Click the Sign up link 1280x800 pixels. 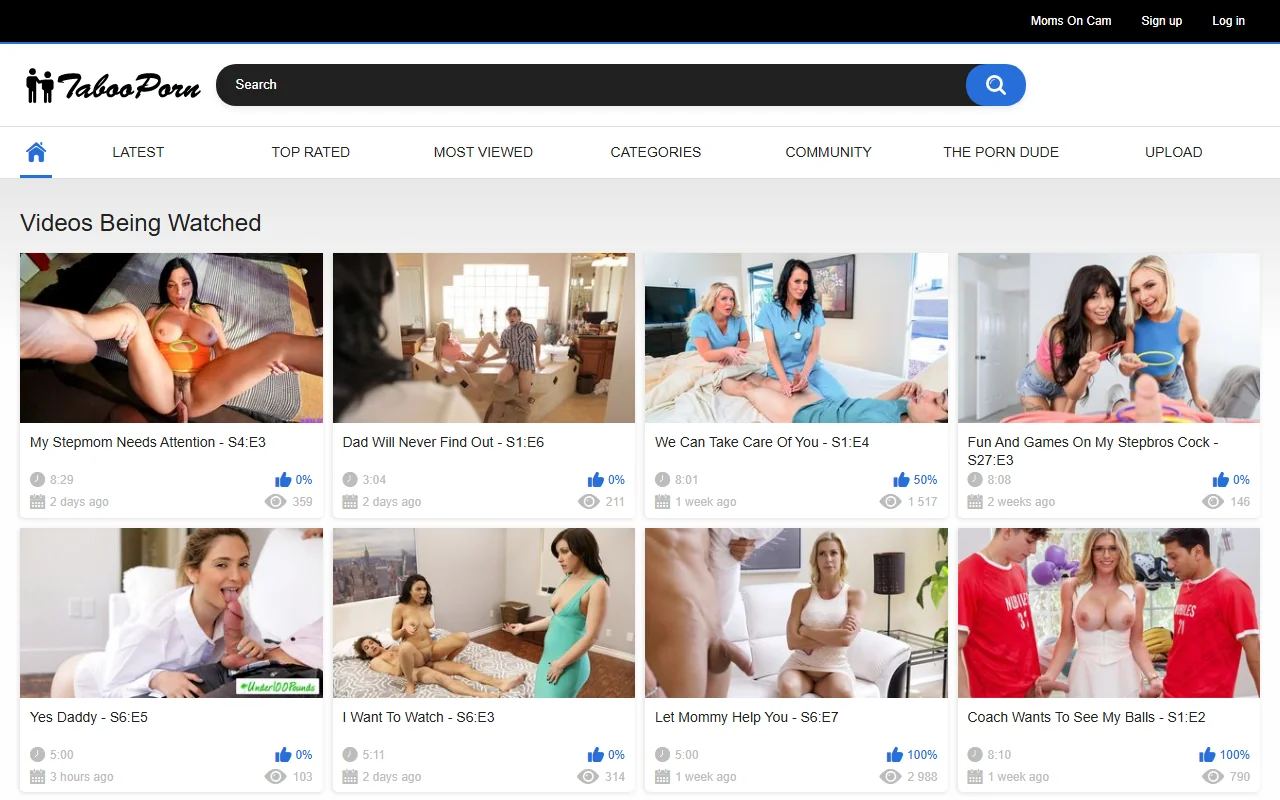[x=1161, y=20]
